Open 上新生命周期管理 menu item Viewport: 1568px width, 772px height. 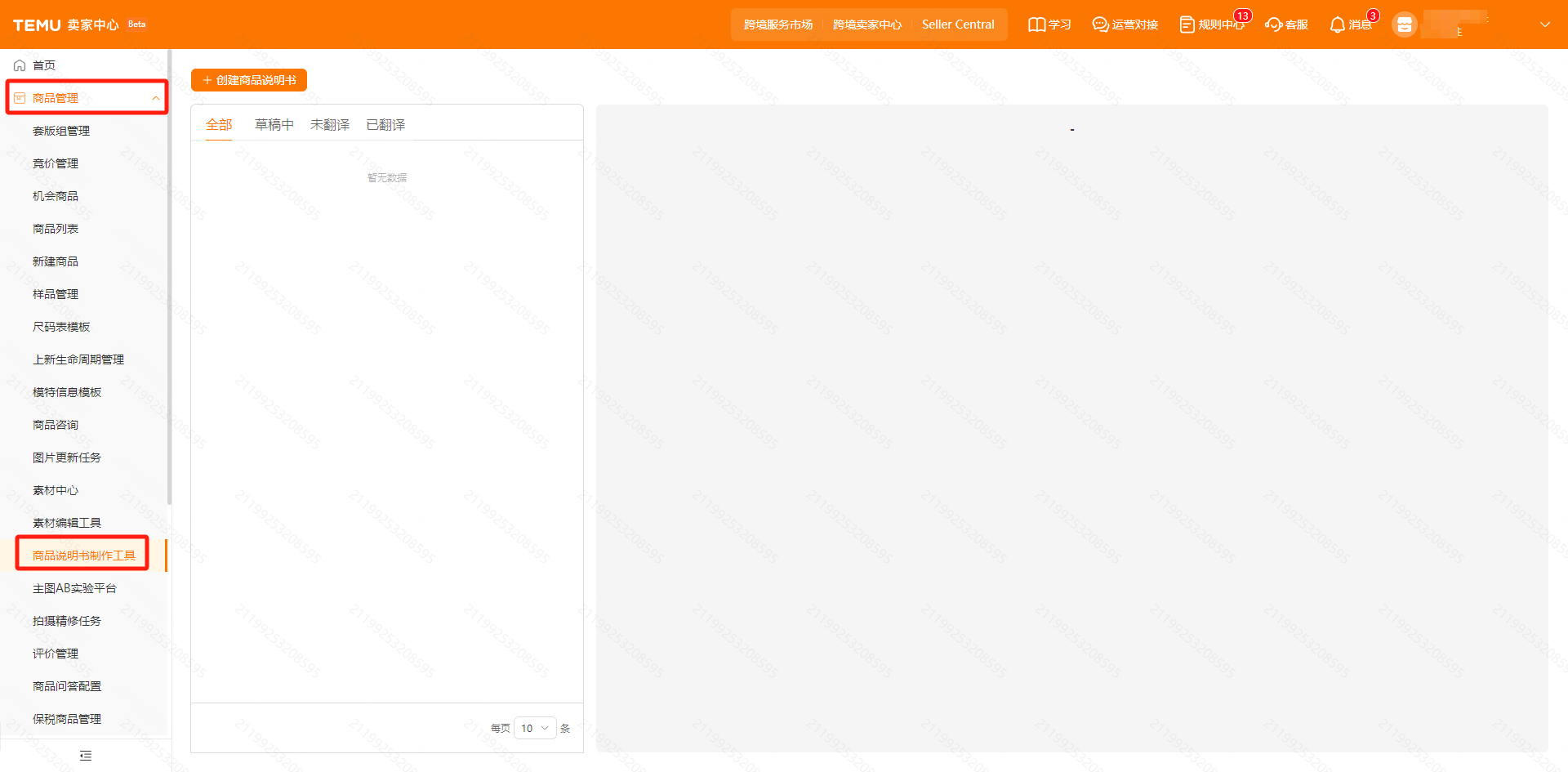[78, 359]
